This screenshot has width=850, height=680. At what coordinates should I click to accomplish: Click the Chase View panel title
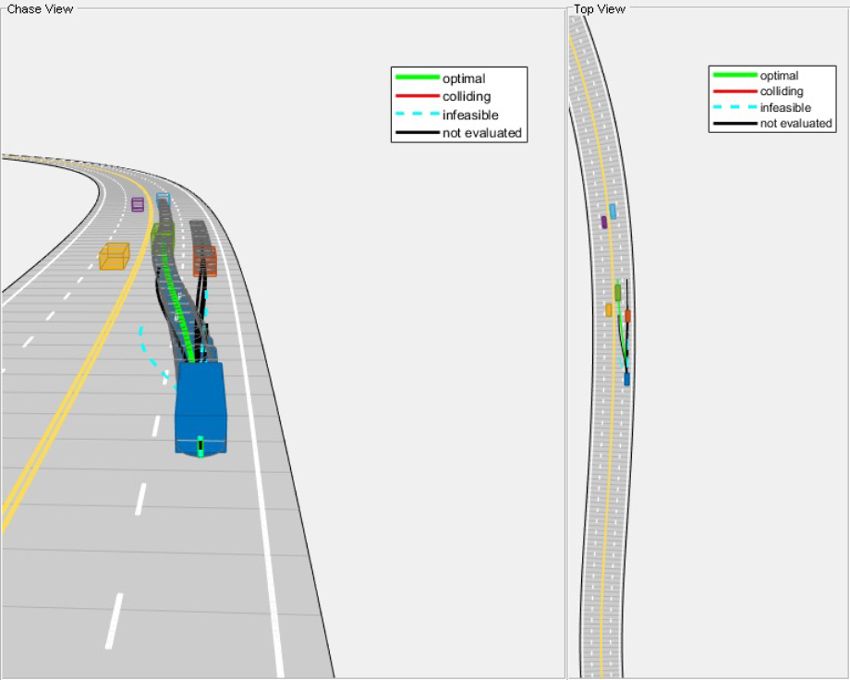coord(40,9)
